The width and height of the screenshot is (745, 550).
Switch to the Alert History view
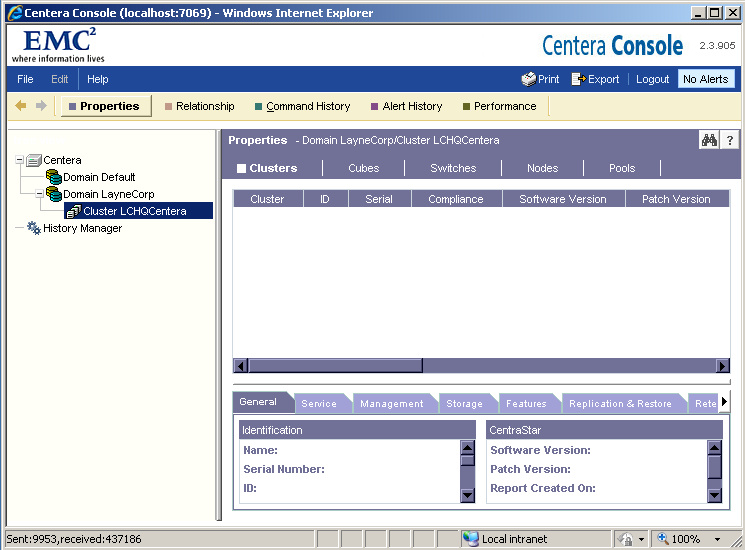pyautogui.click(x=407, y=106)
